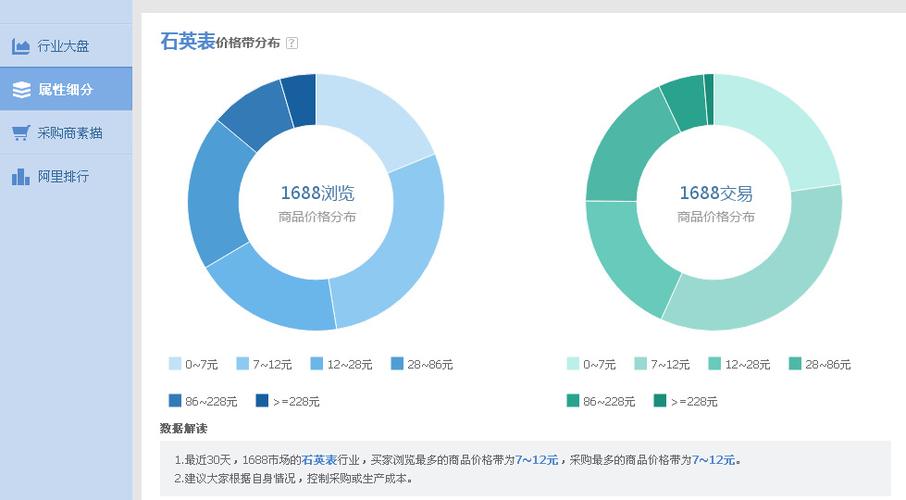Click the 数据解读 heading

(183, 428)
